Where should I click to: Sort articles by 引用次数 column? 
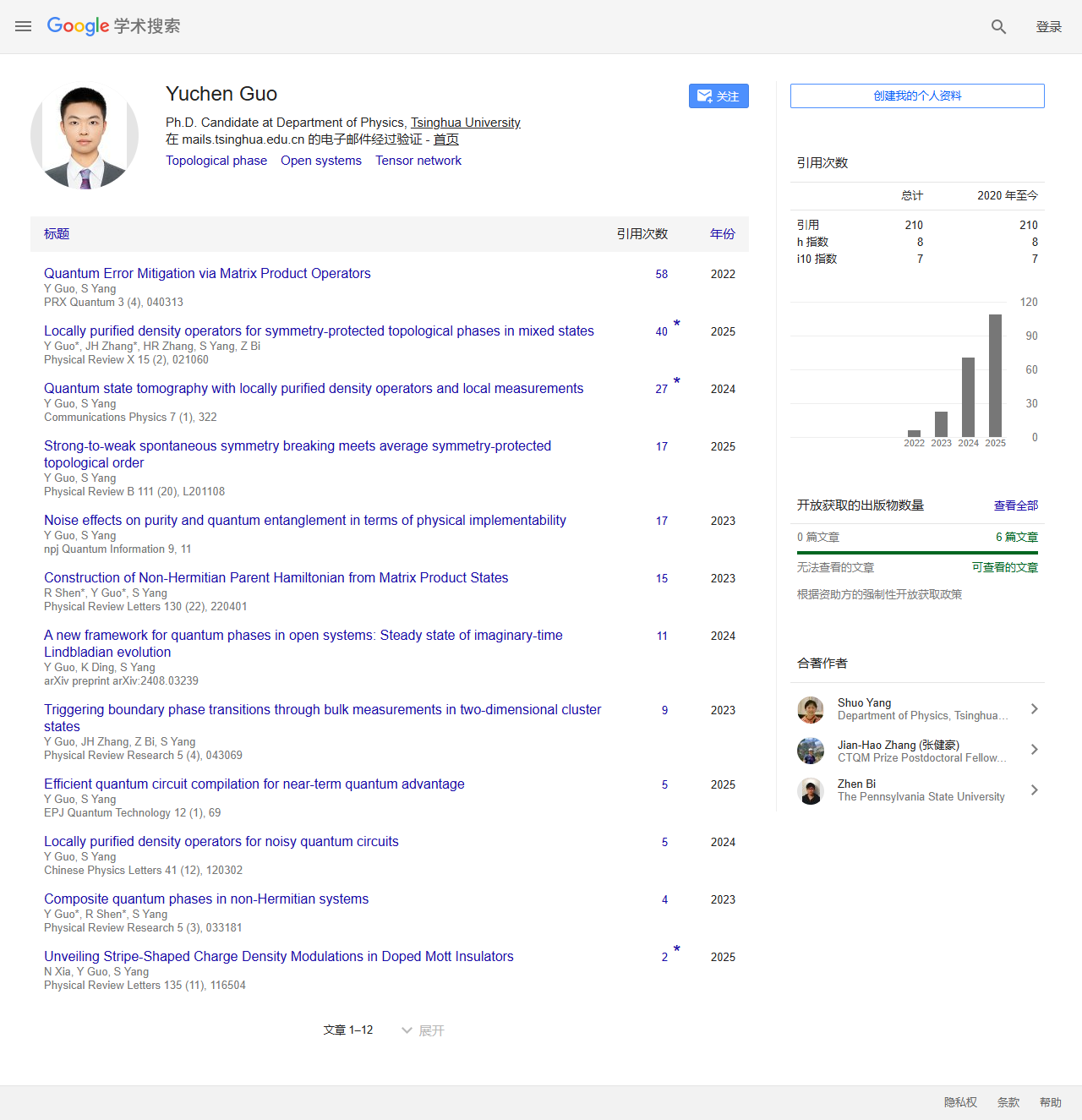[642, 234]
